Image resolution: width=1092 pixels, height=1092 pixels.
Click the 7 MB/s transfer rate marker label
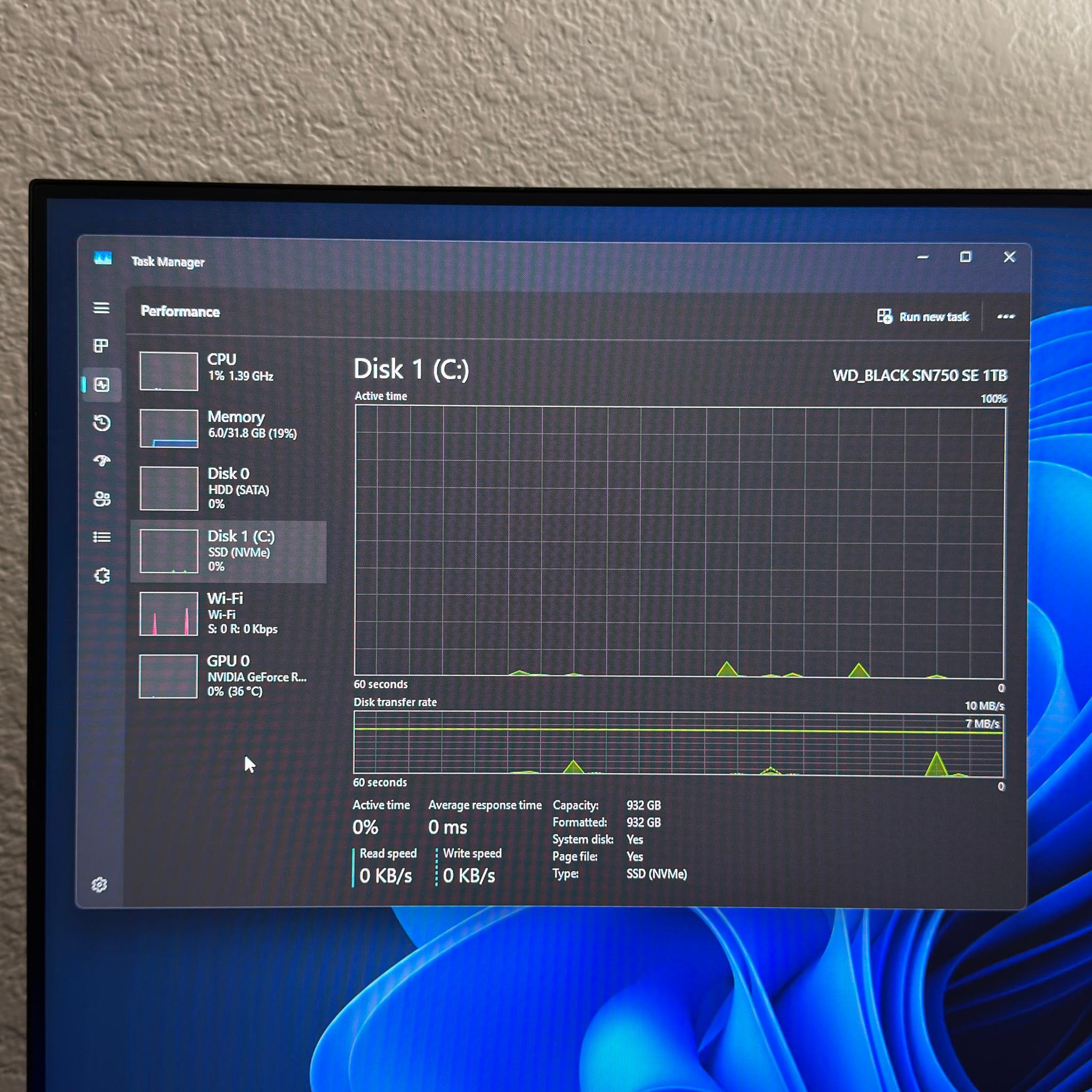tap(982, 724)
